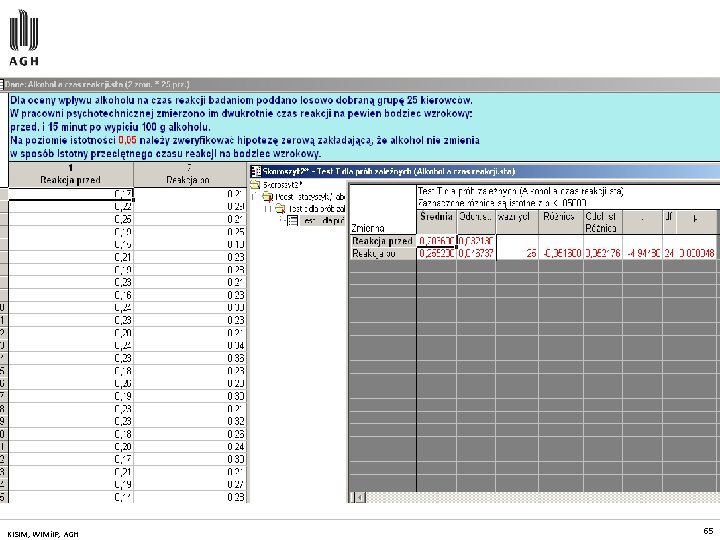
Task: Click the difference cell -0,051600
Action: 561,253
